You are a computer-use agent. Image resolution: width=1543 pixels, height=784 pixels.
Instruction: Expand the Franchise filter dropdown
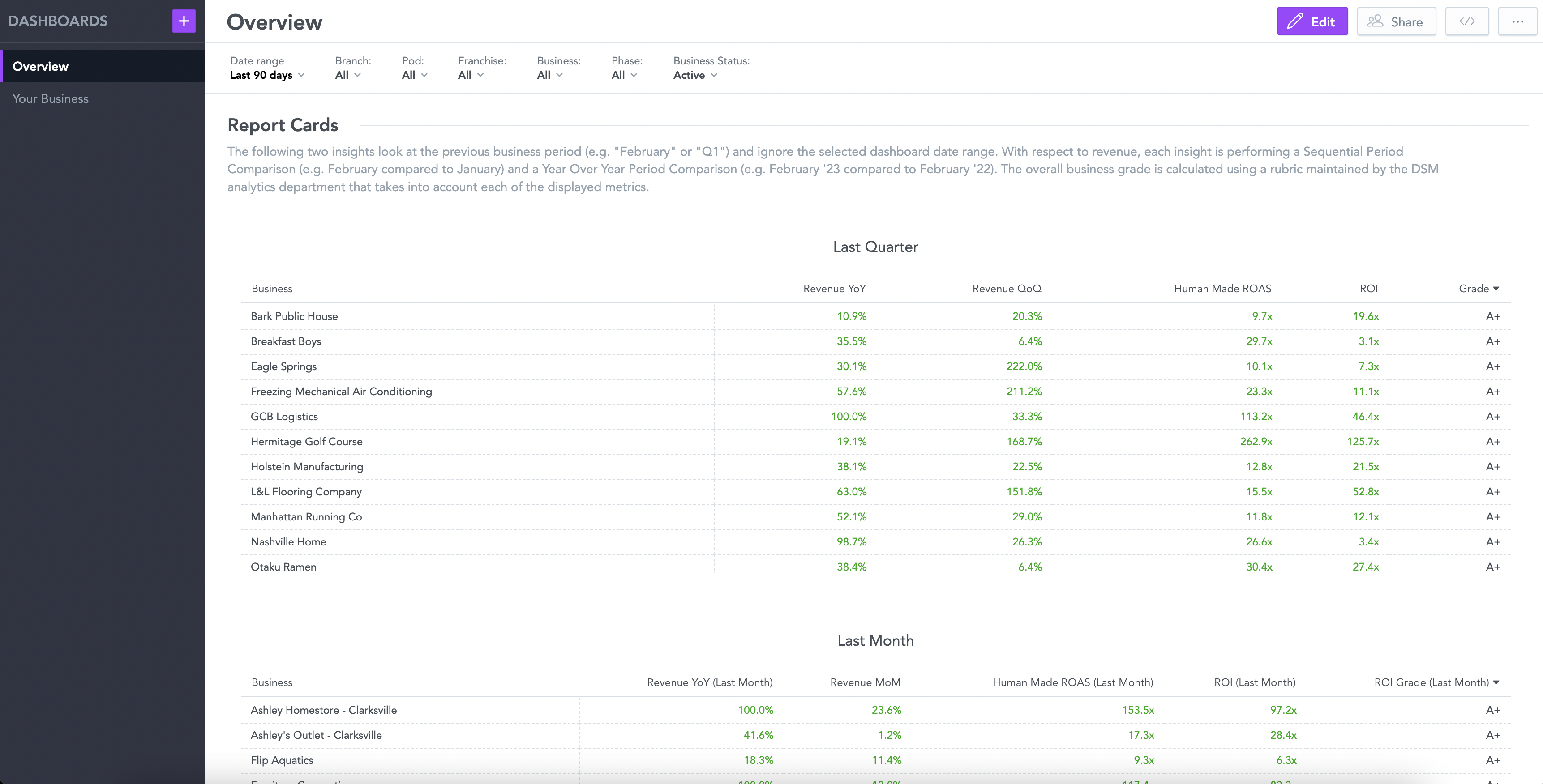point(471,76)
